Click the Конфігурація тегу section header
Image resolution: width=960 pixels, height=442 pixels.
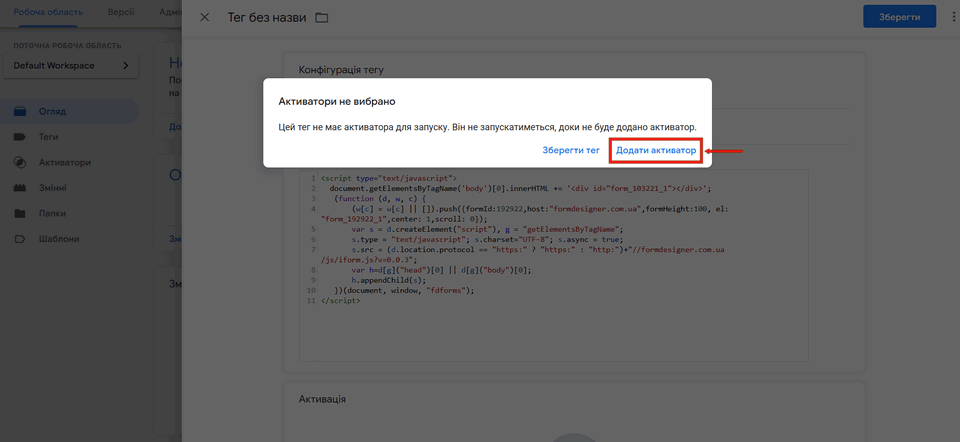[x=341, y=70]
